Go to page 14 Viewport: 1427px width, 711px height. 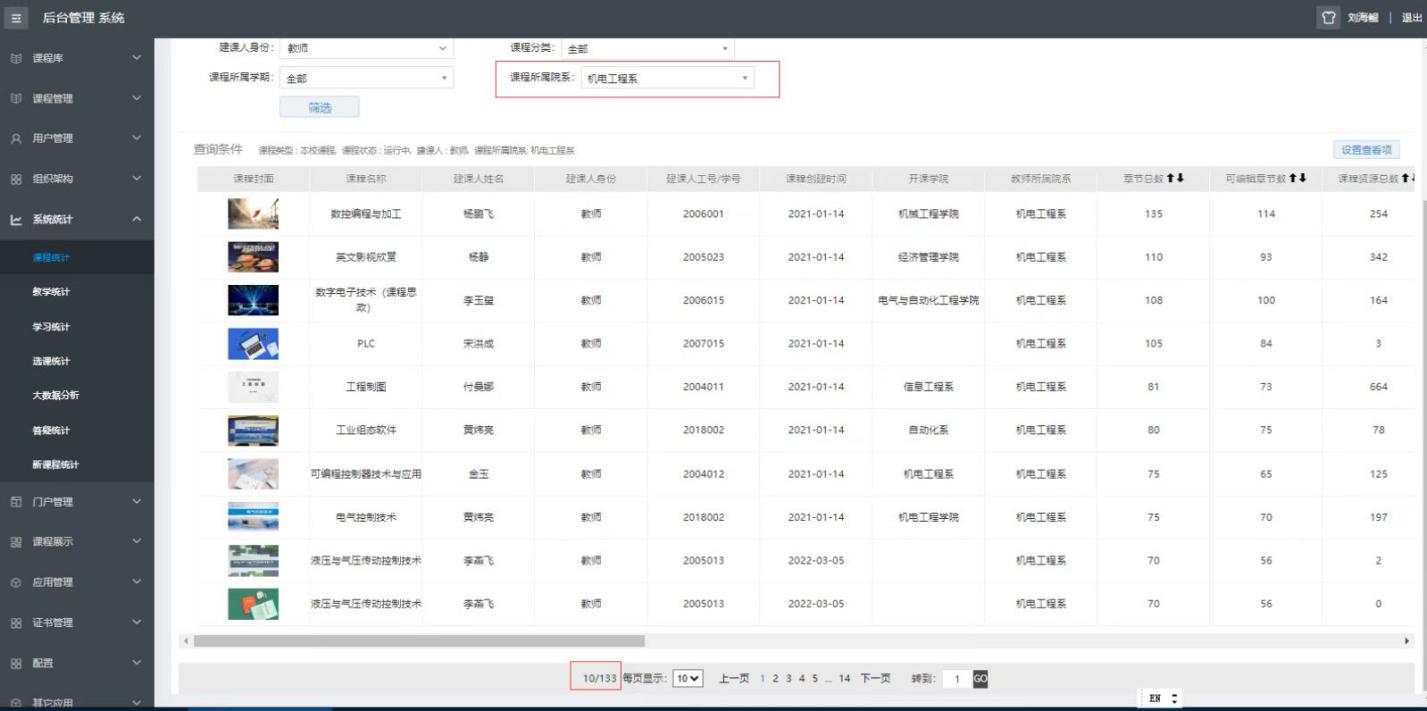pyautogui.click(x=845, y=679)
